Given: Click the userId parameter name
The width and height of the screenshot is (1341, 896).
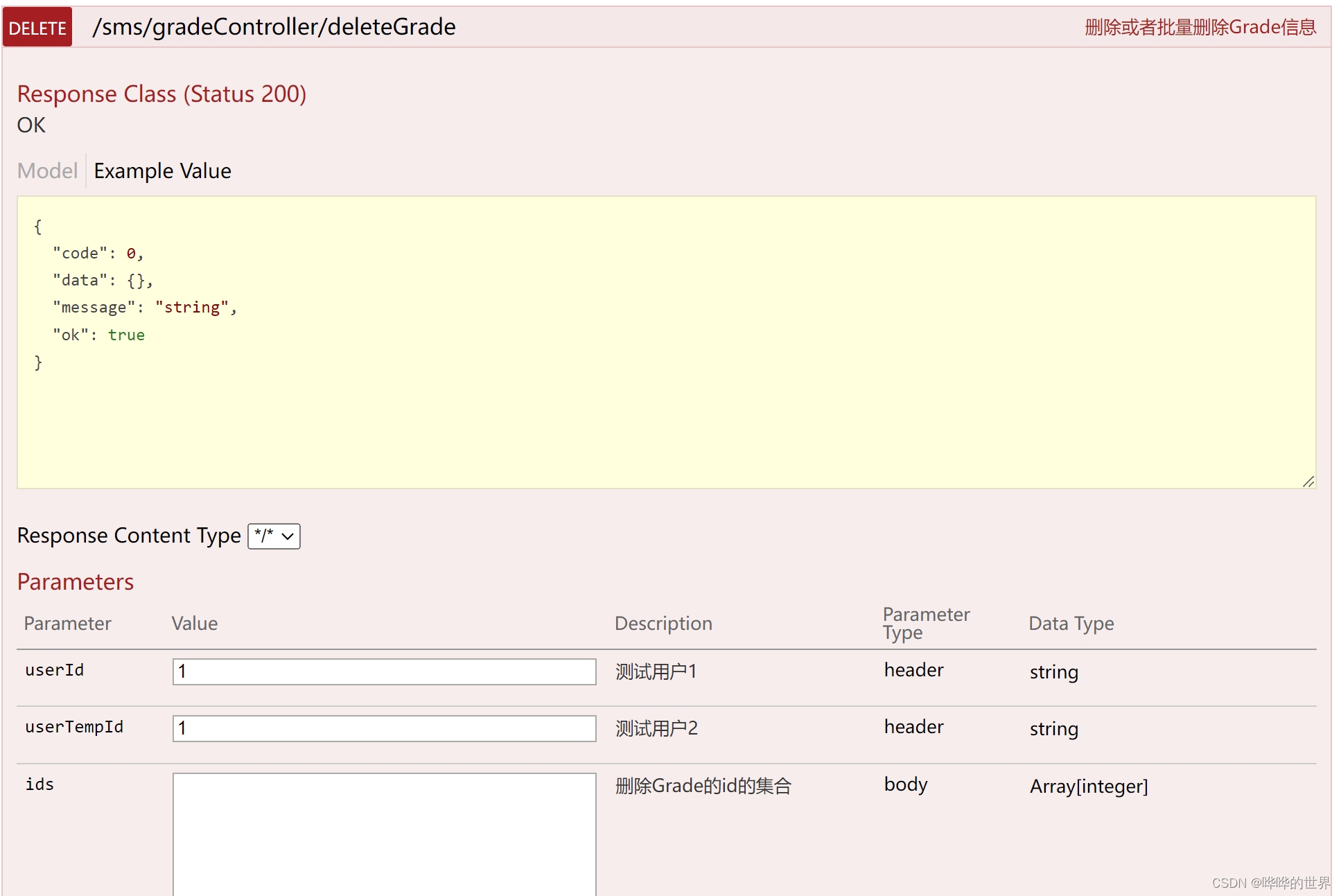Looking at the screenshot, I should (54, 670).
